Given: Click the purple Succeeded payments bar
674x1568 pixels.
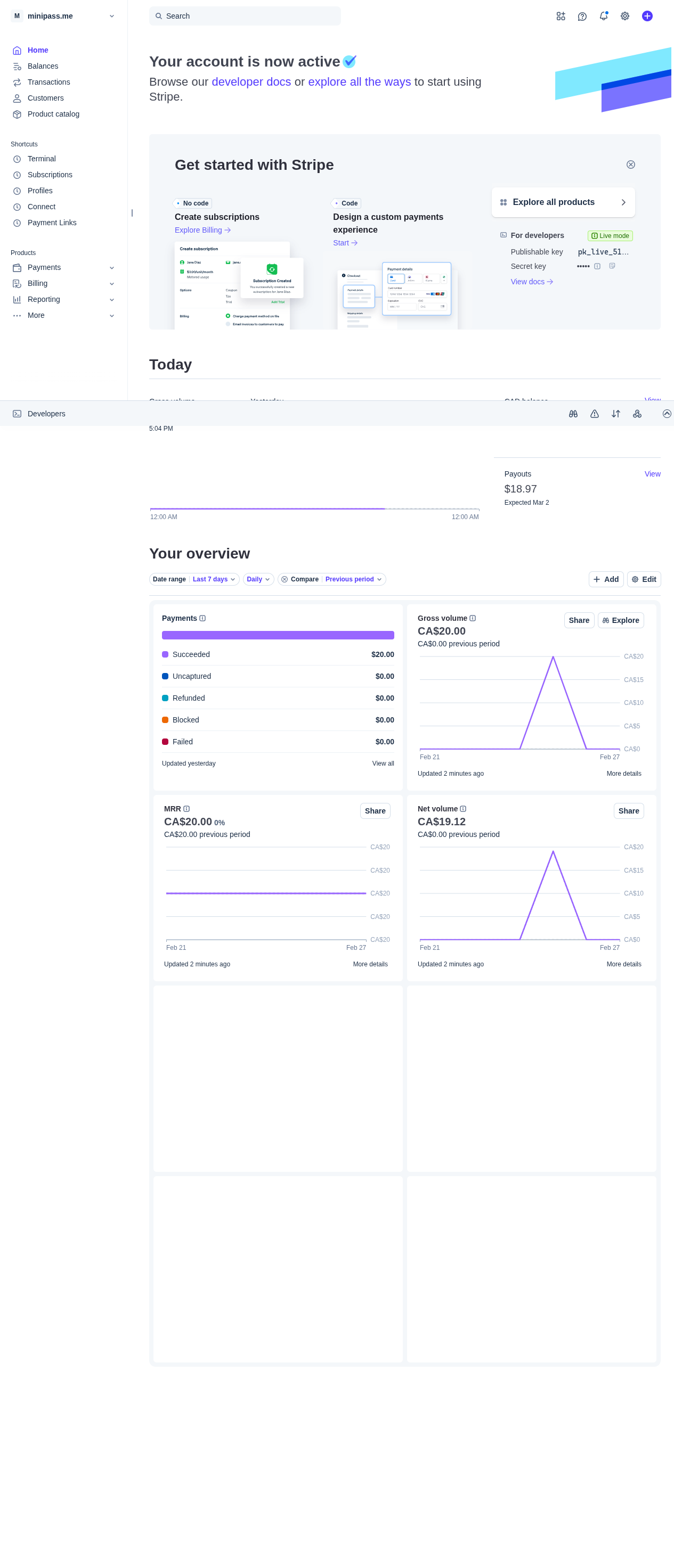Looking at the screenshot, I should point(278,636).
